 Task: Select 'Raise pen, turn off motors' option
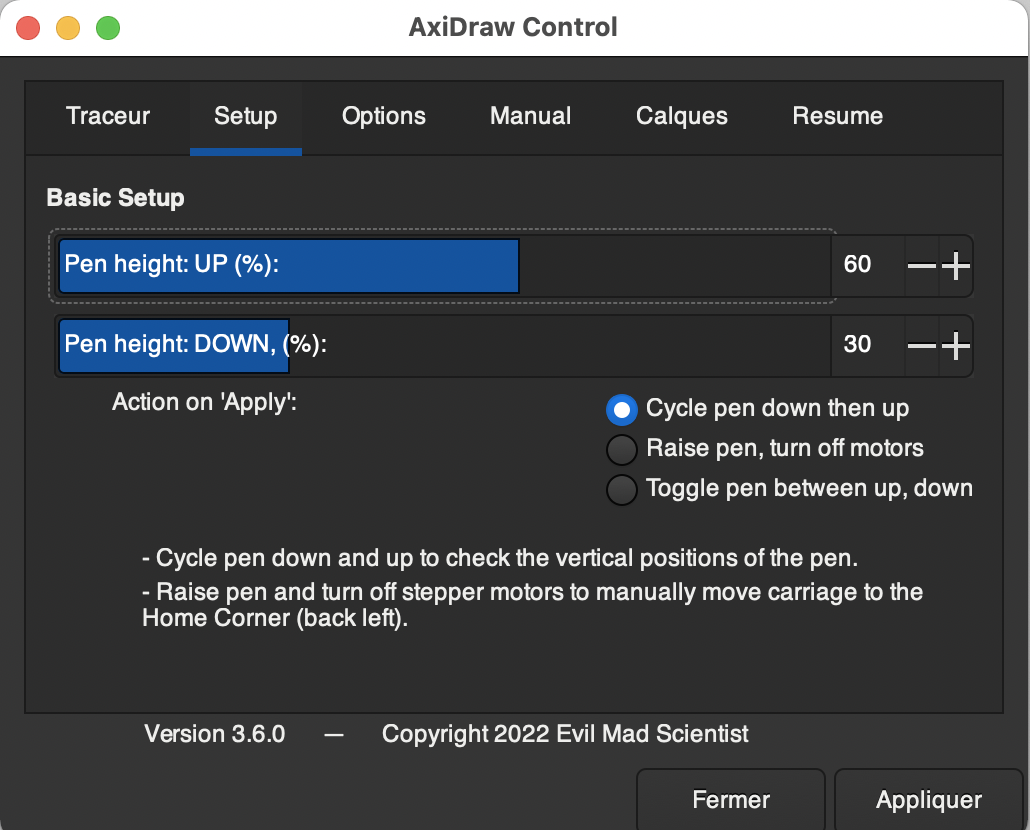click(622, 449)
